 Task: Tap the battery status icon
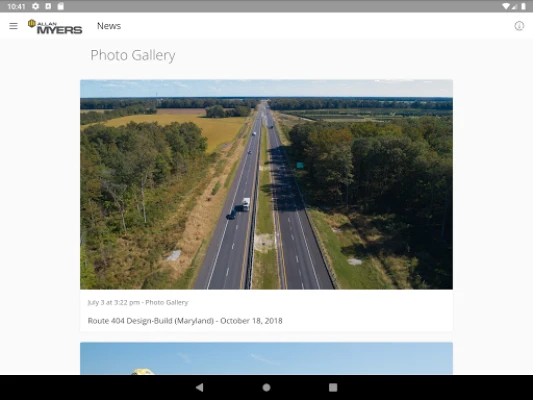click(523, 6)
